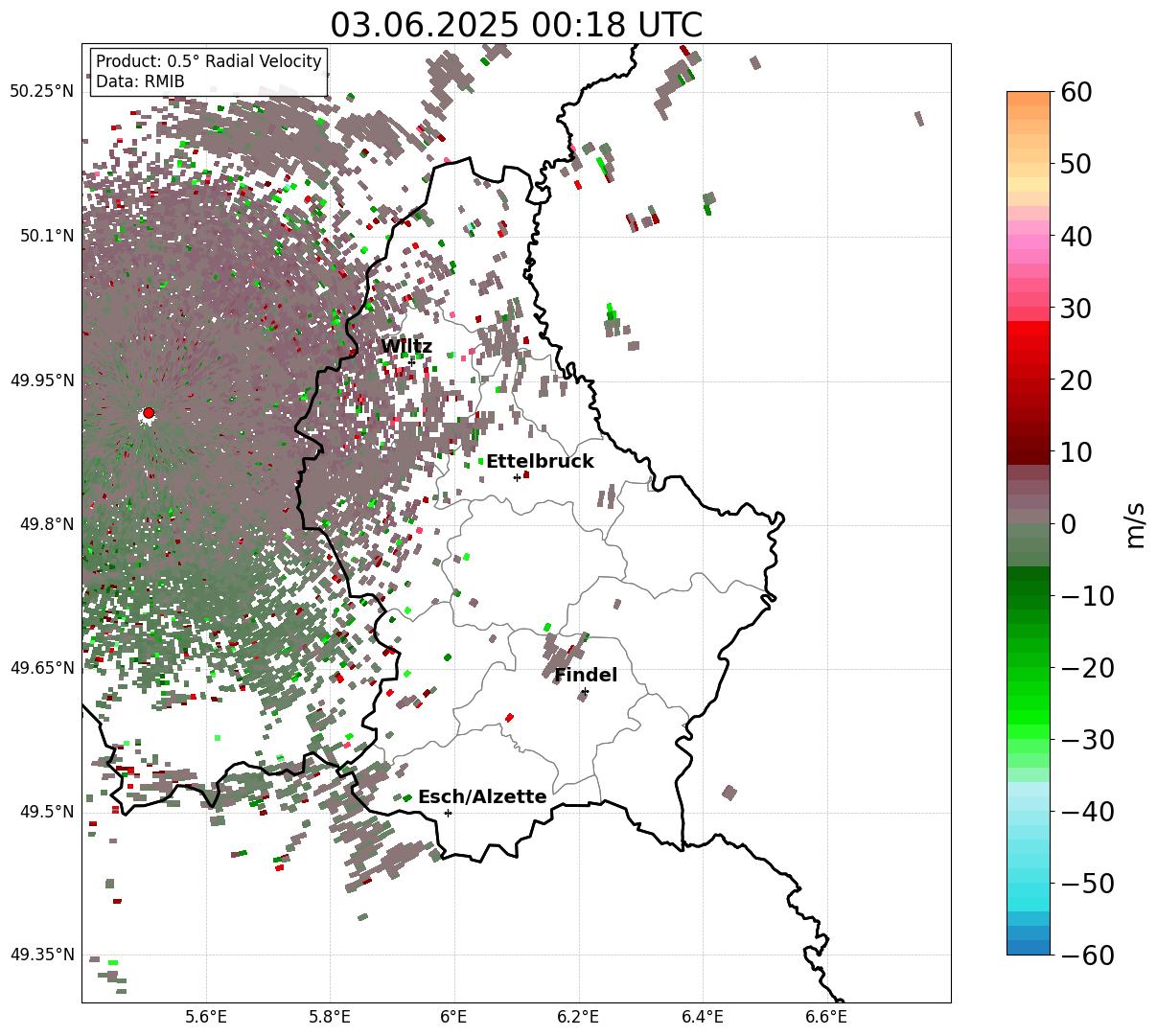Screen dimensions: 1157x1036
Task: Click the 49.95°N latitude tick label
Action: tap(41, 380)
